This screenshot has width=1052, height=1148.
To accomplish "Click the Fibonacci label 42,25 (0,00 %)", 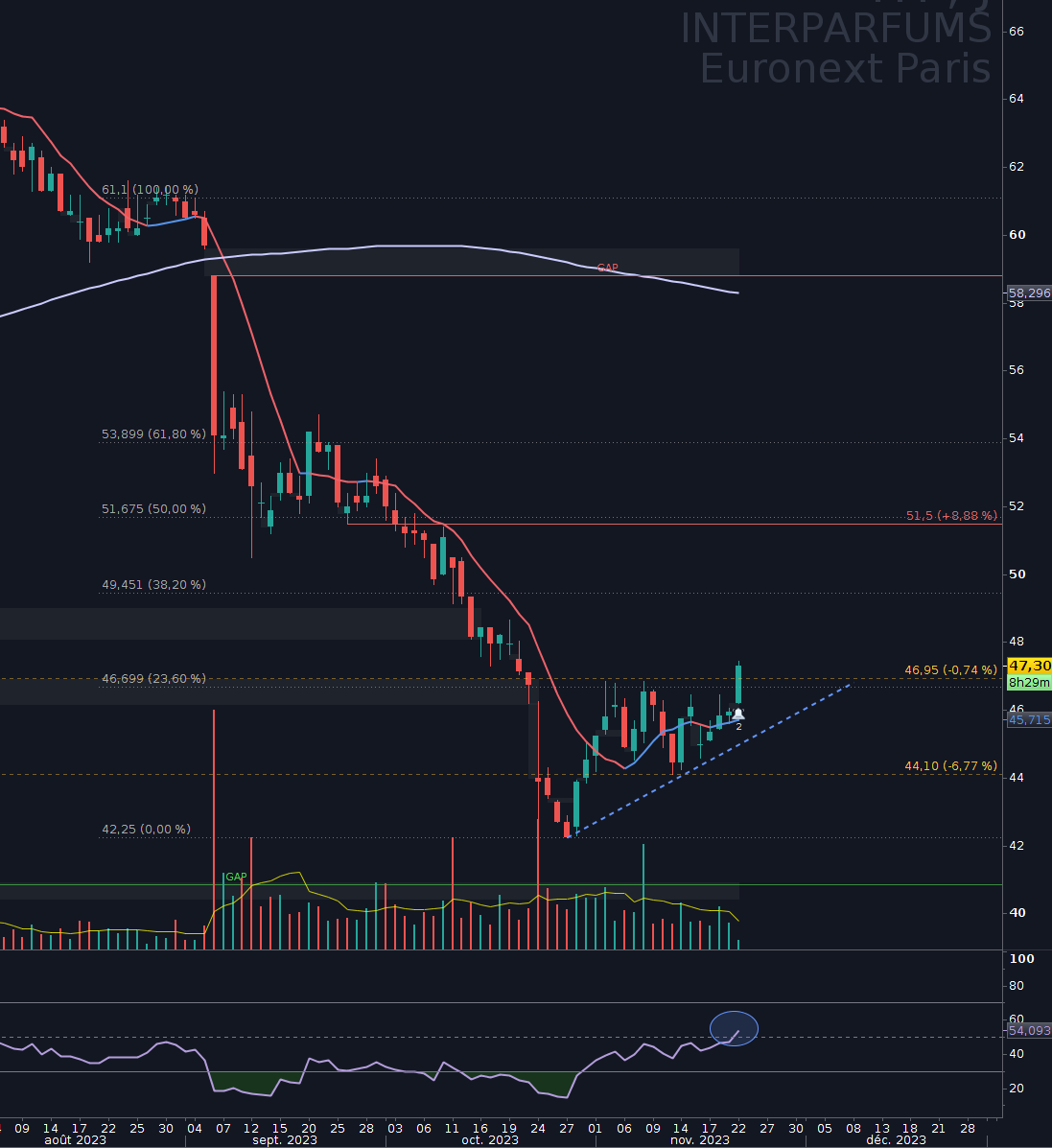I will point(146,830).
